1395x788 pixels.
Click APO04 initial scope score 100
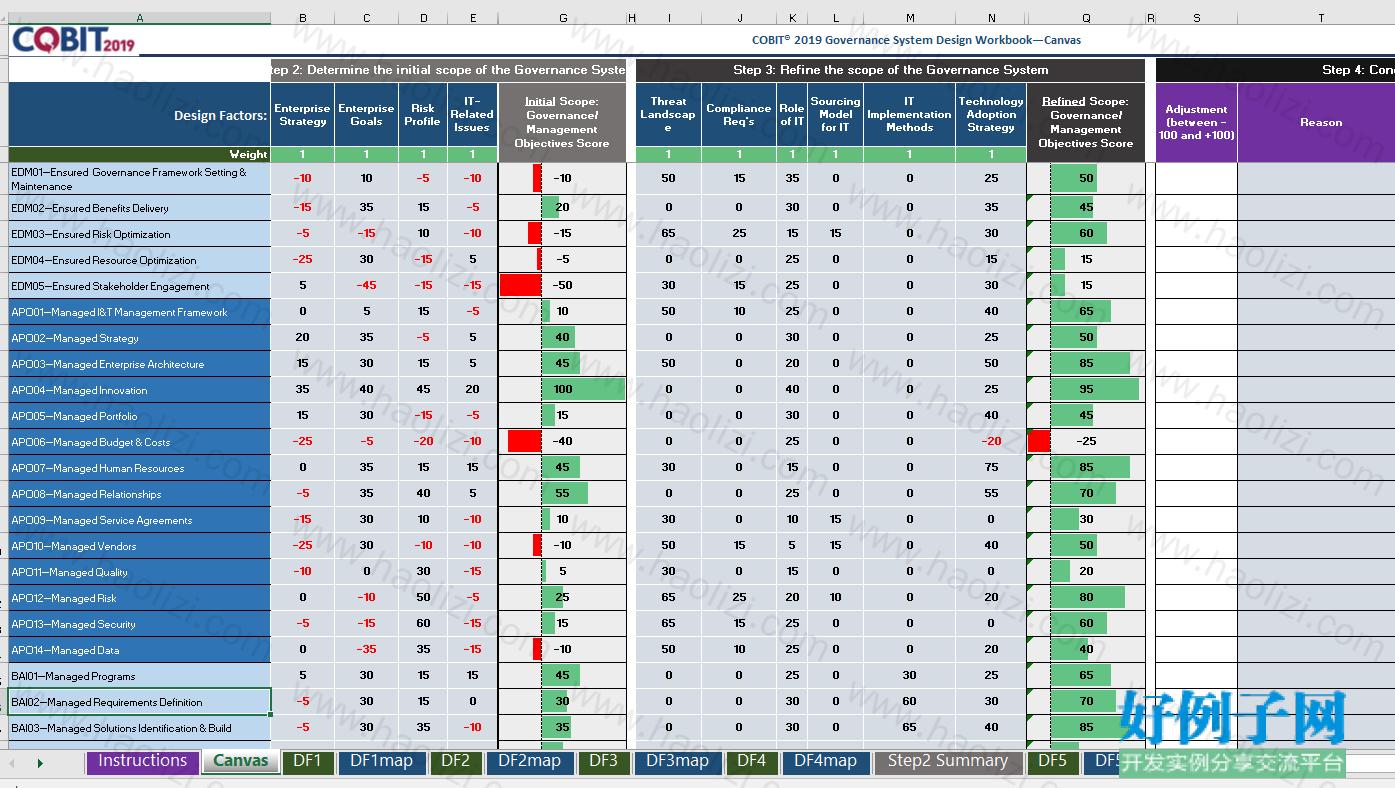562,390
